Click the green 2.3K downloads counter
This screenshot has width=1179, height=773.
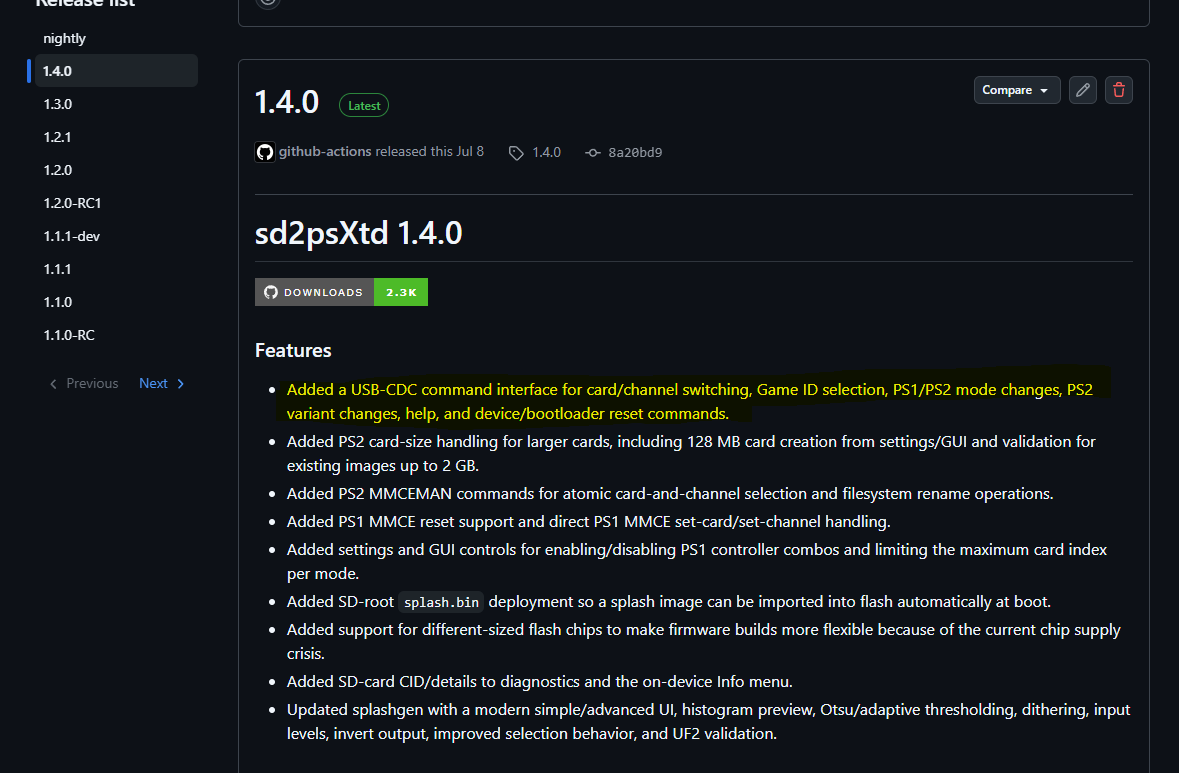pos(401,292)
